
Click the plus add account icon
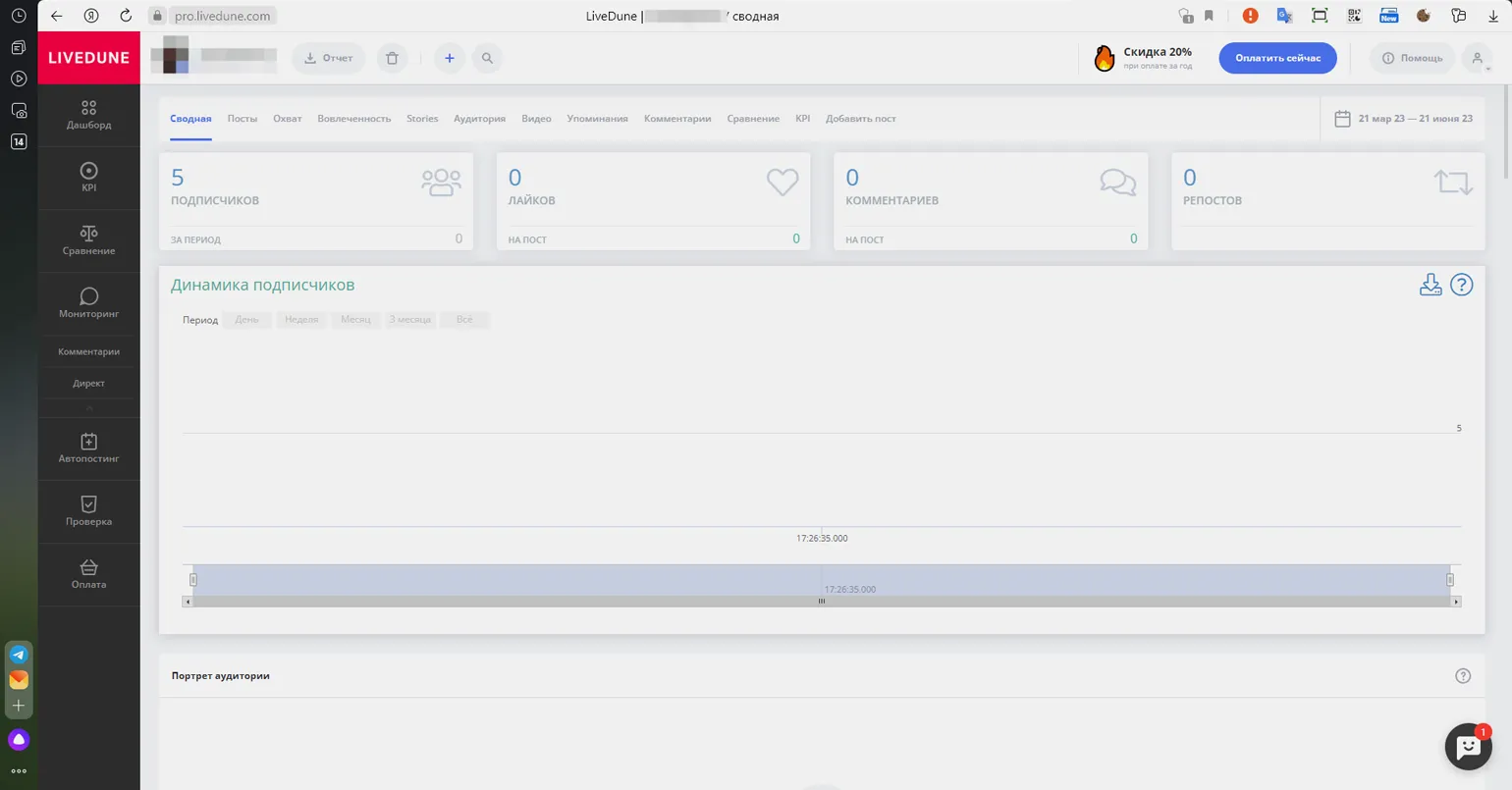(x=450, y=58)
